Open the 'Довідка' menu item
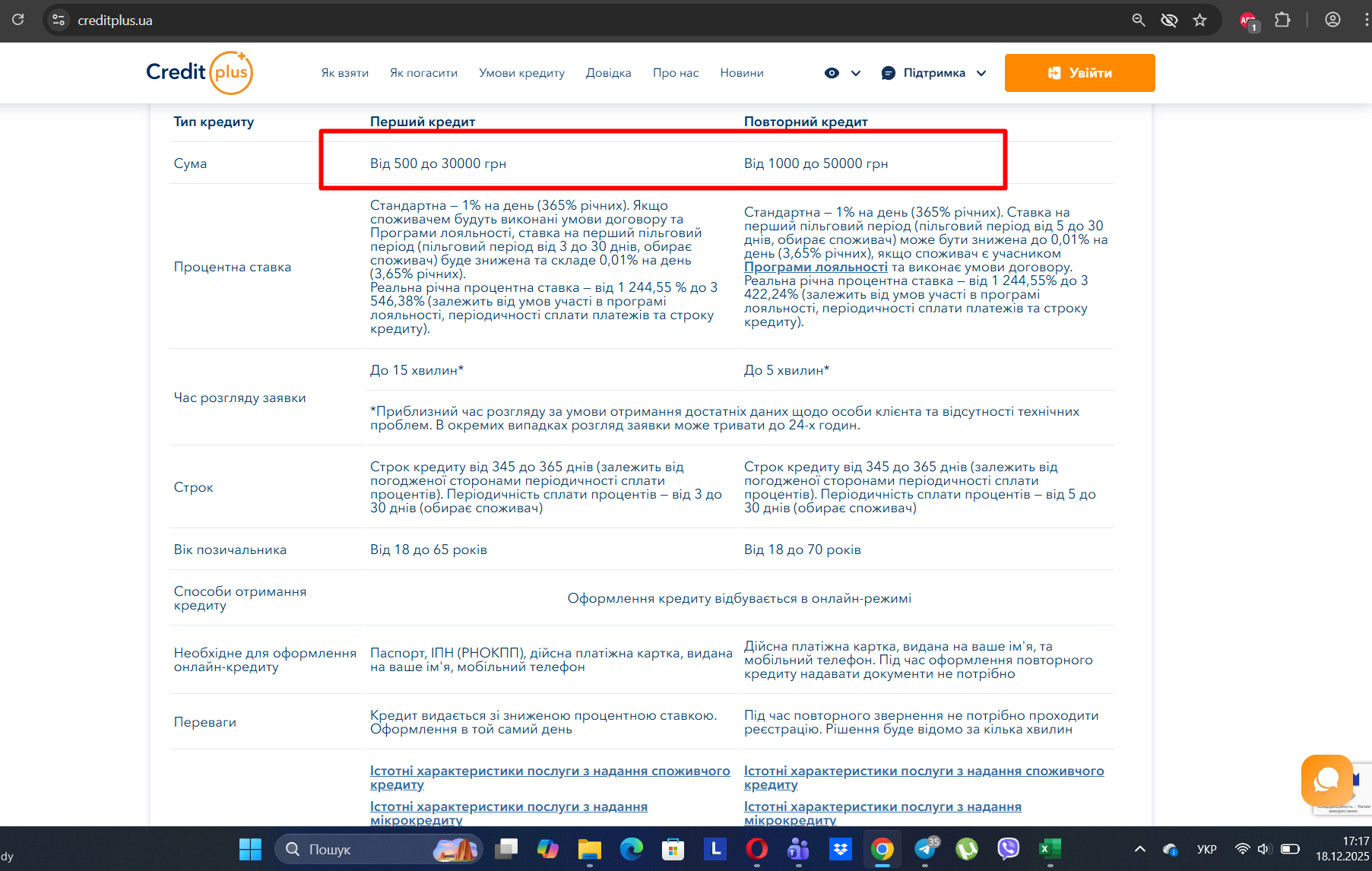 pos(608,73)
